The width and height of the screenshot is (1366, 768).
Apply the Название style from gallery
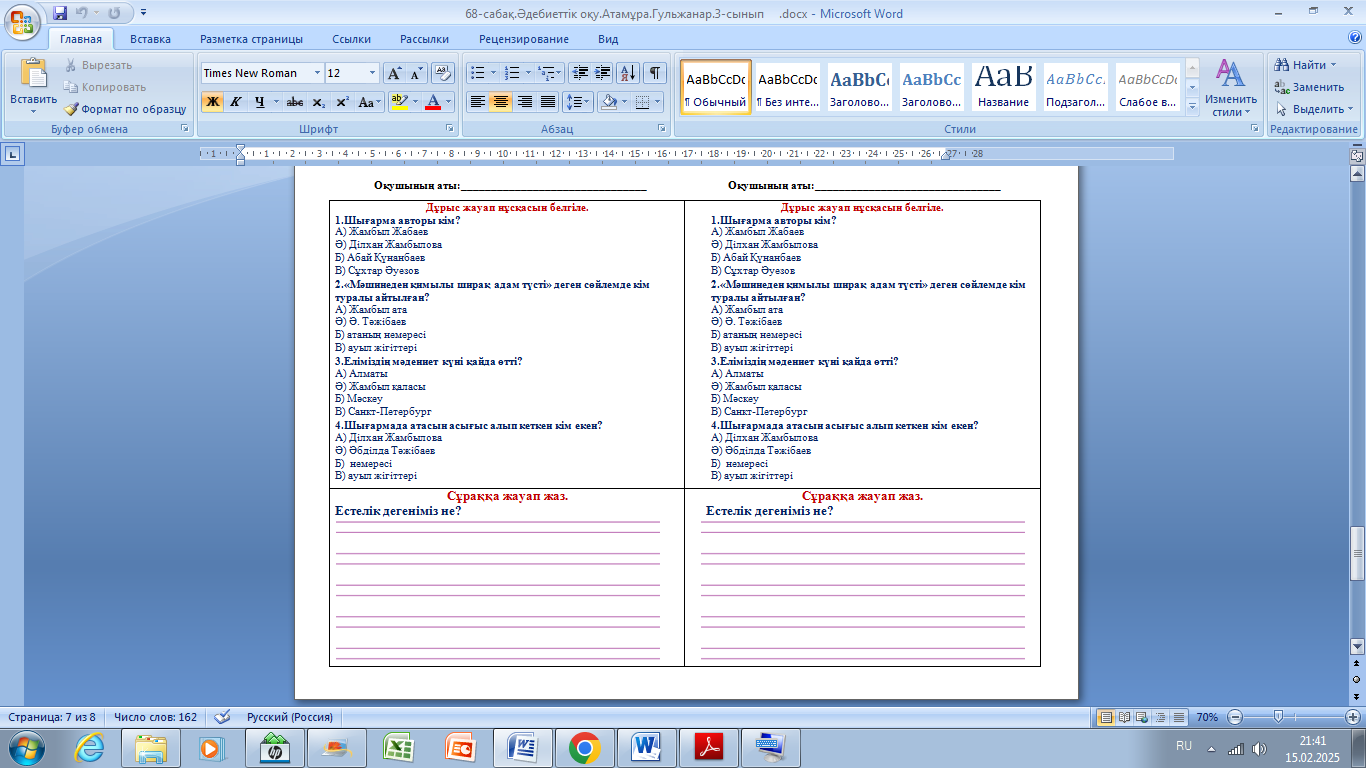1004,87
